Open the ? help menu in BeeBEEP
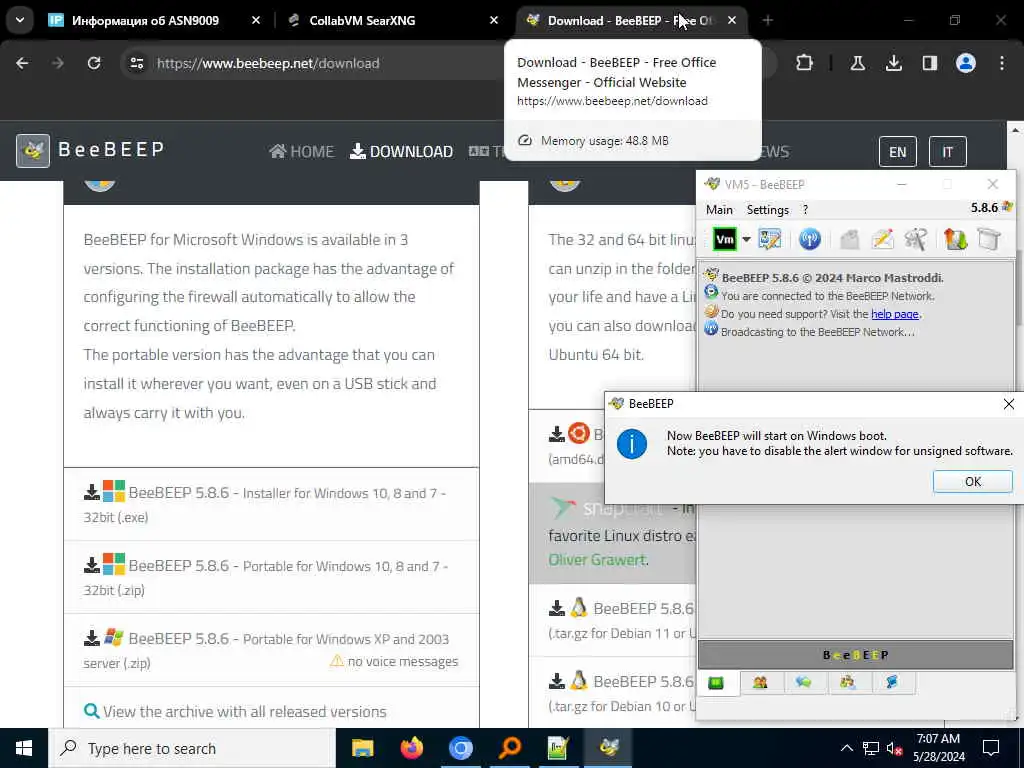 tap(805, 210)
